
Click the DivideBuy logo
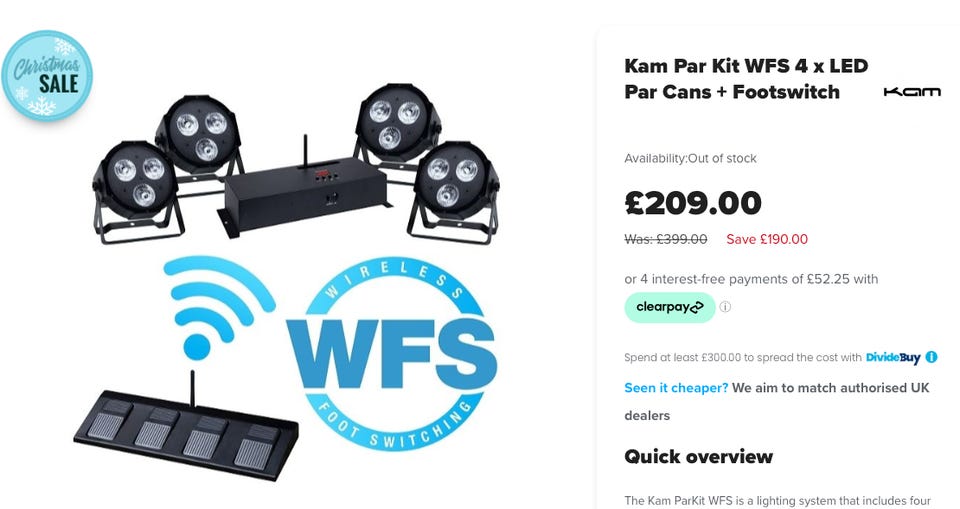click(893, 357)
